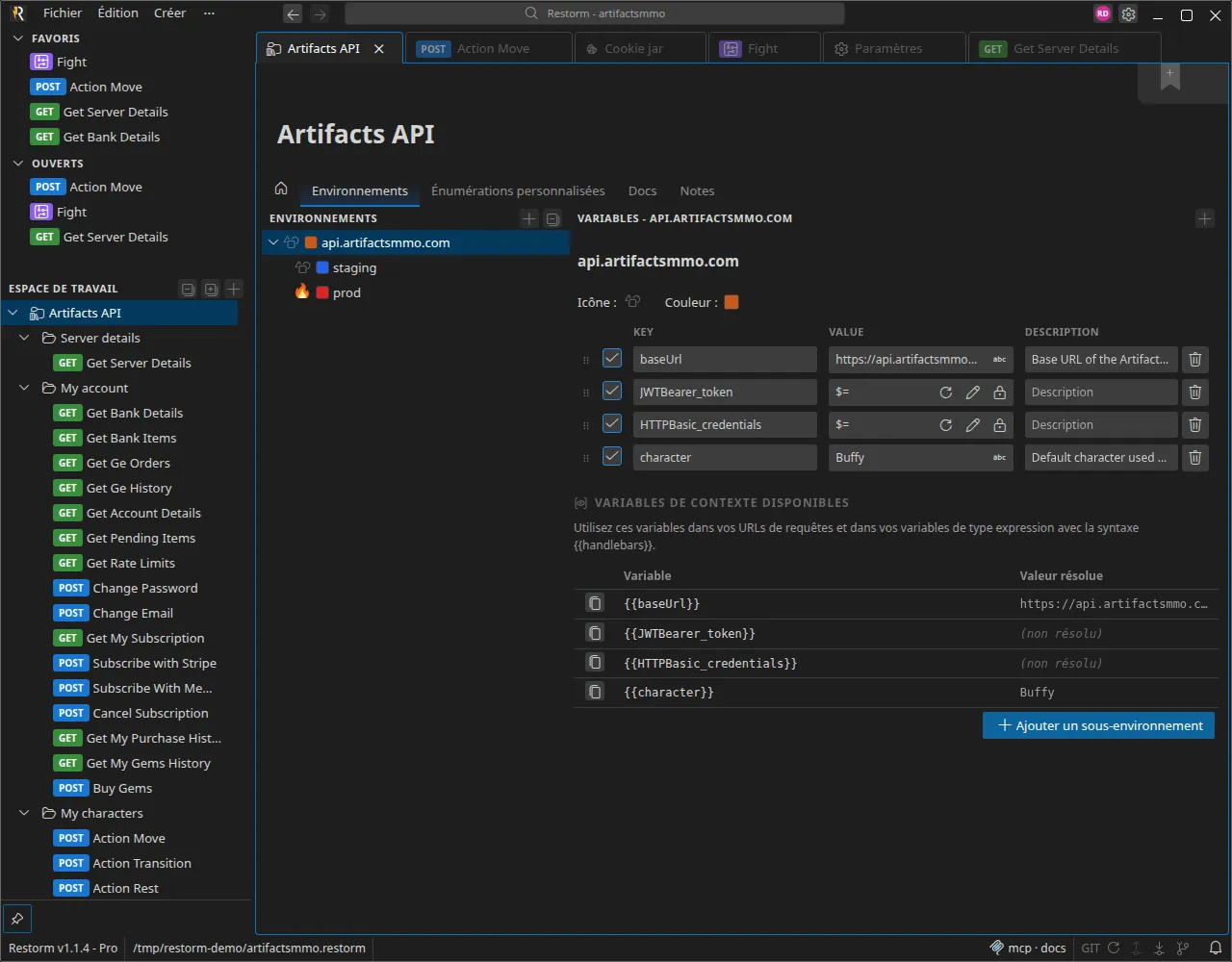Copy the {{JWTBearer_token}} context variable
The height and width of the screenshot is (962, 1232).
tap(596, 634)
